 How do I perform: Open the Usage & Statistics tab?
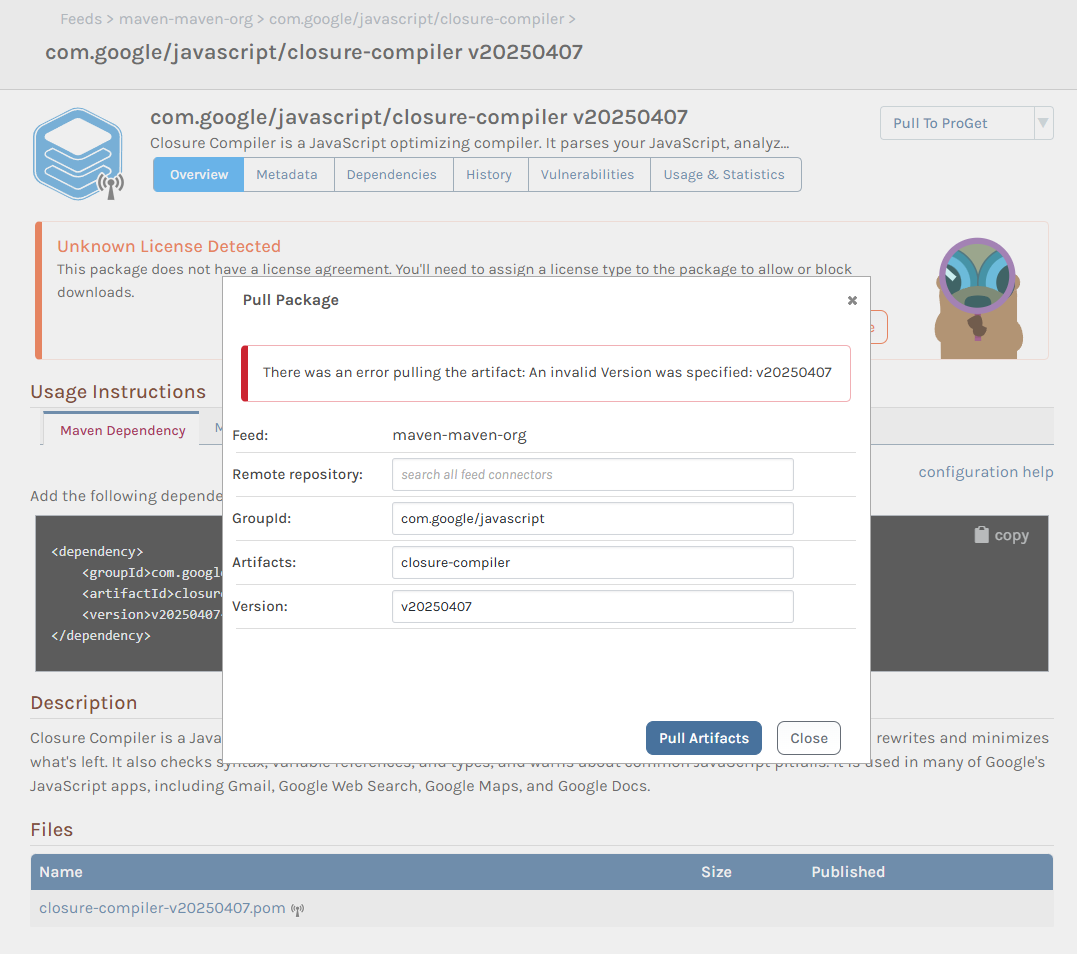coord(724,174)
